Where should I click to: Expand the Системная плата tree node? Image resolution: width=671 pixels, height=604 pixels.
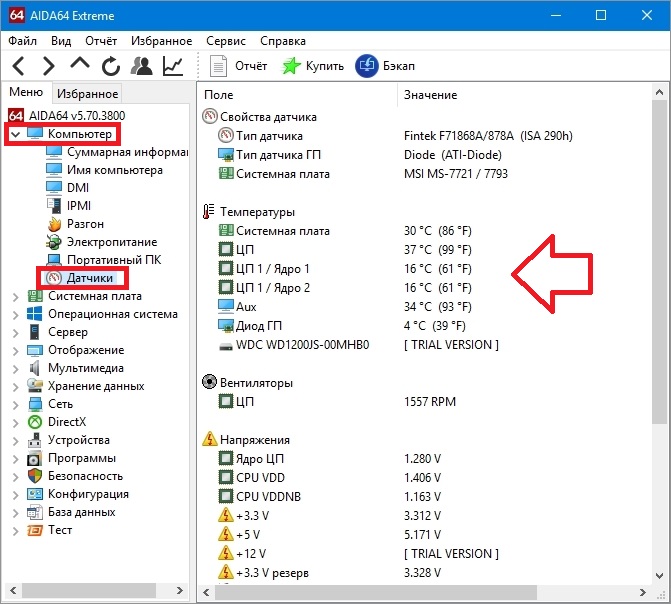coord(15,296)
